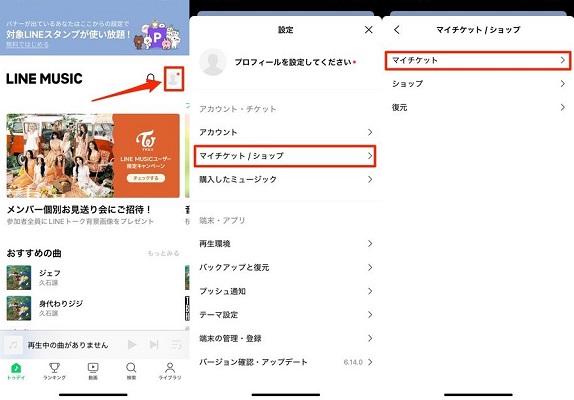Click the mini player play button

point(132,344)
